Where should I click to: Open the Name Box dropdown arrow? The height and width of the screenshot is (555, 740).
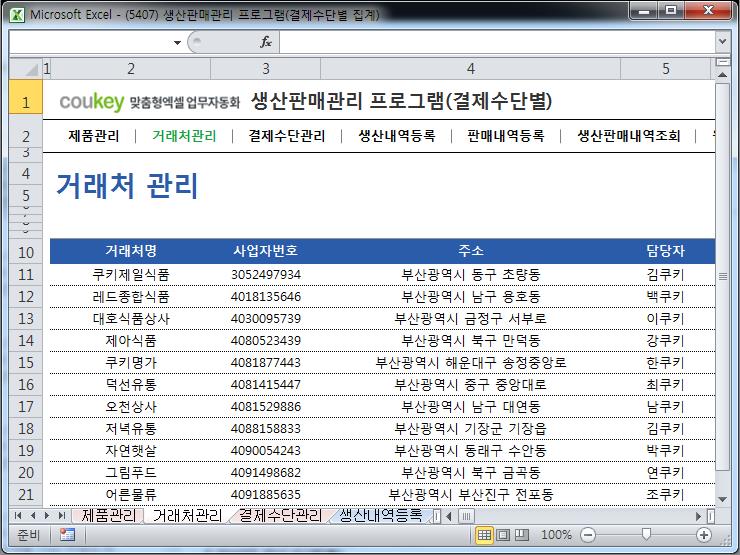click(177, 42)
